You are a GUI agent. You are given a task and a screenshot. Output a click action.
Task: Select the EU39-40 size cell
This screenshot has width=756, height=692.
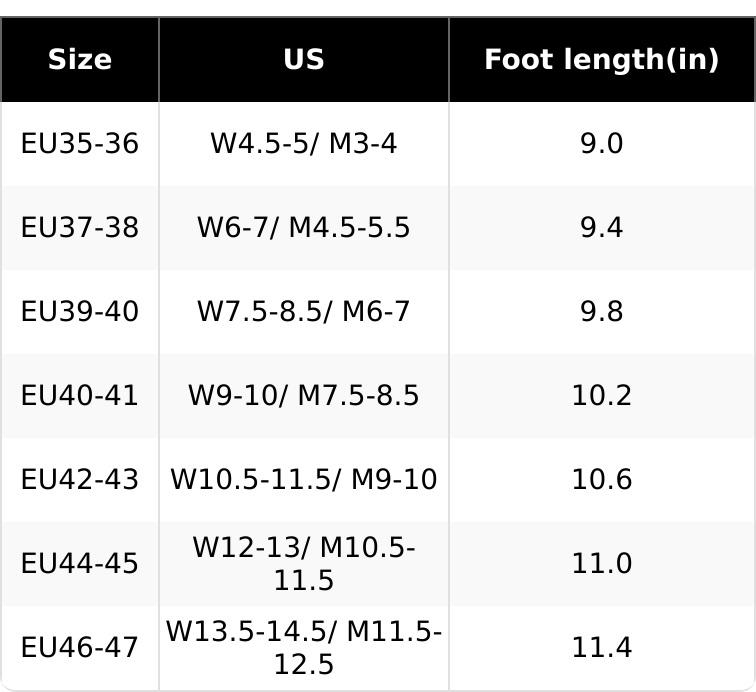click(x=80, y=312)
